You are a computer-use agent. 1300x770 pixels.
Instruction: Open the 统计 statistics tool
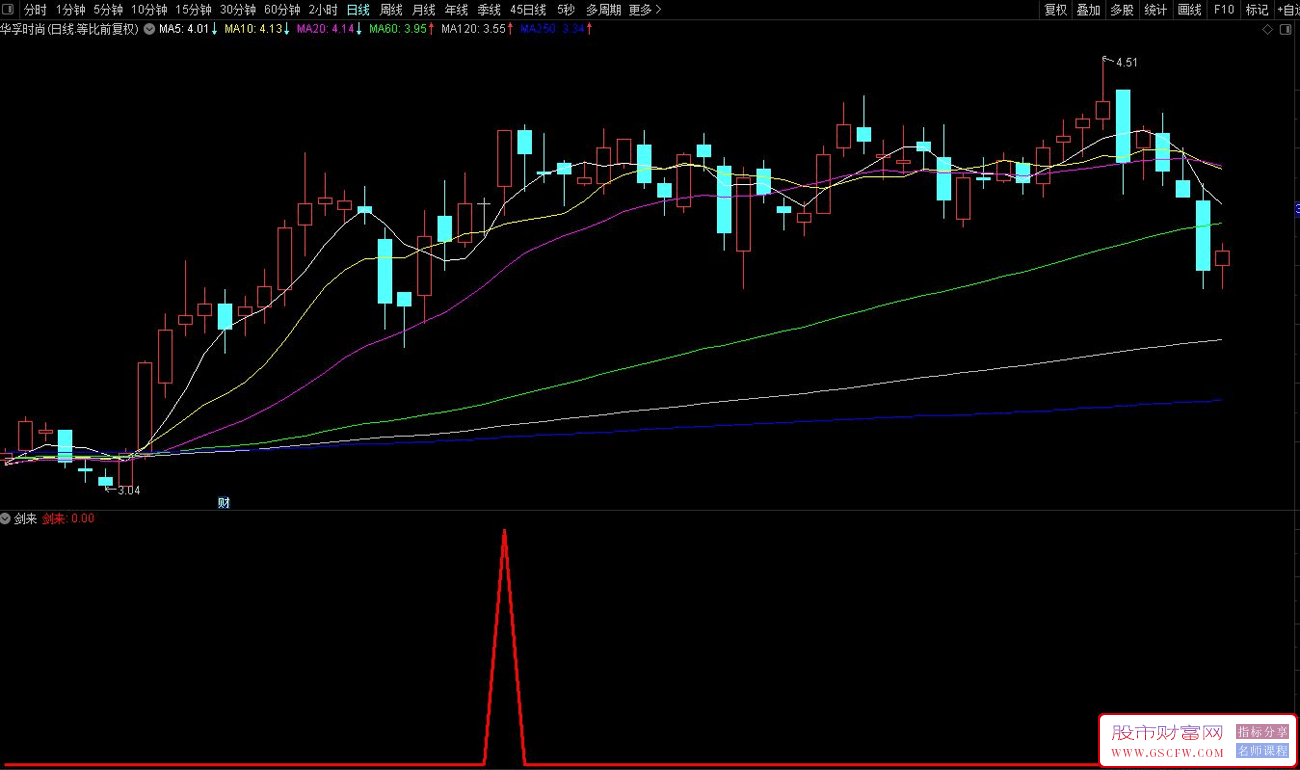tap(1155, 10)
